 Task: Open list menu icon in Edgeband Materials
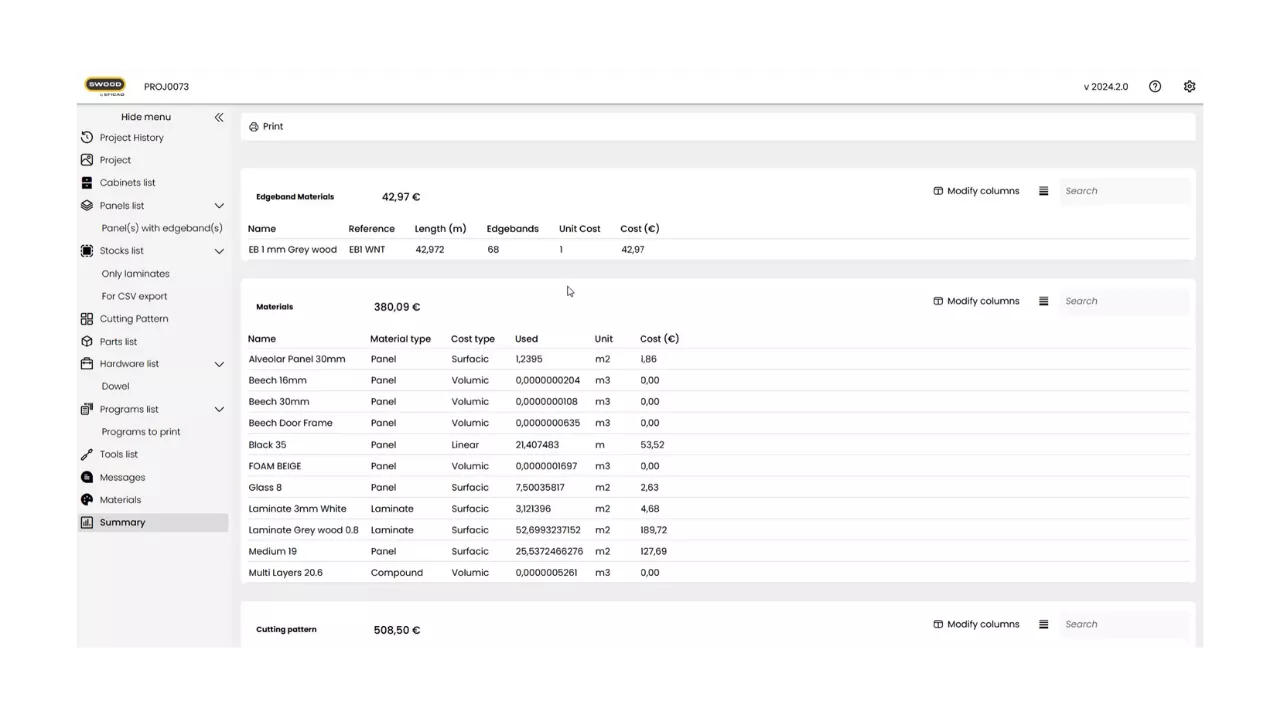[1043, 191]
